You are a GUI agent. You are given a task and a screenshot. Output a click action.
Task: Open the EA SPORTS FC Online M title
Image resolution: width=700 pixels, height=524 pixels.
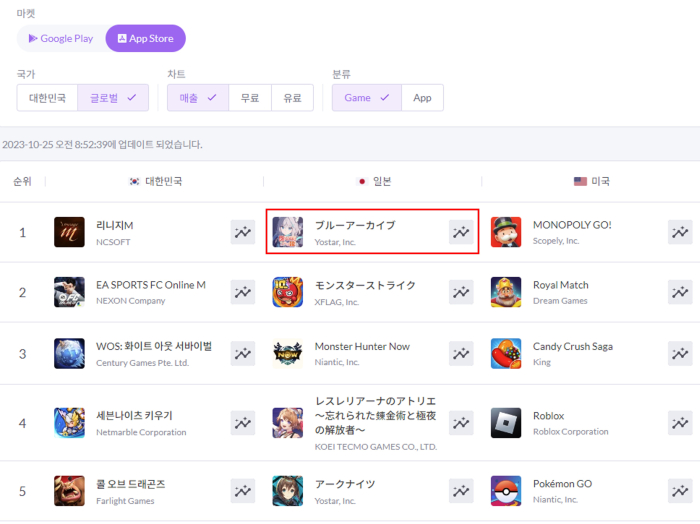(151, 285)
